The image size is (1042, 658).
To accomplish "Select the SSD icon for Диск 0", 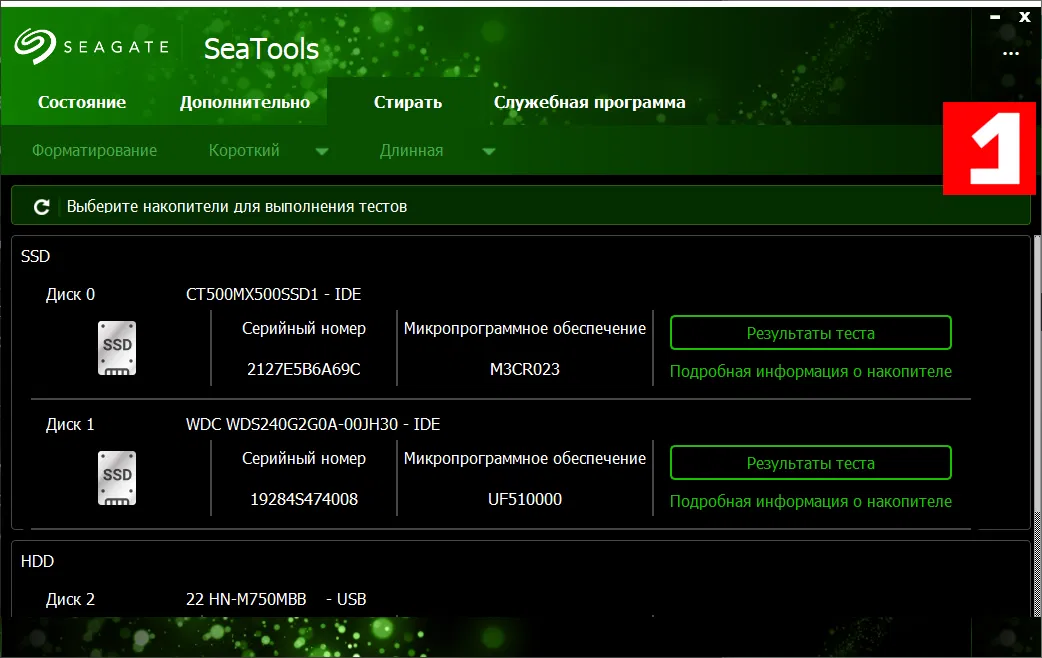I will click(117, 348).
